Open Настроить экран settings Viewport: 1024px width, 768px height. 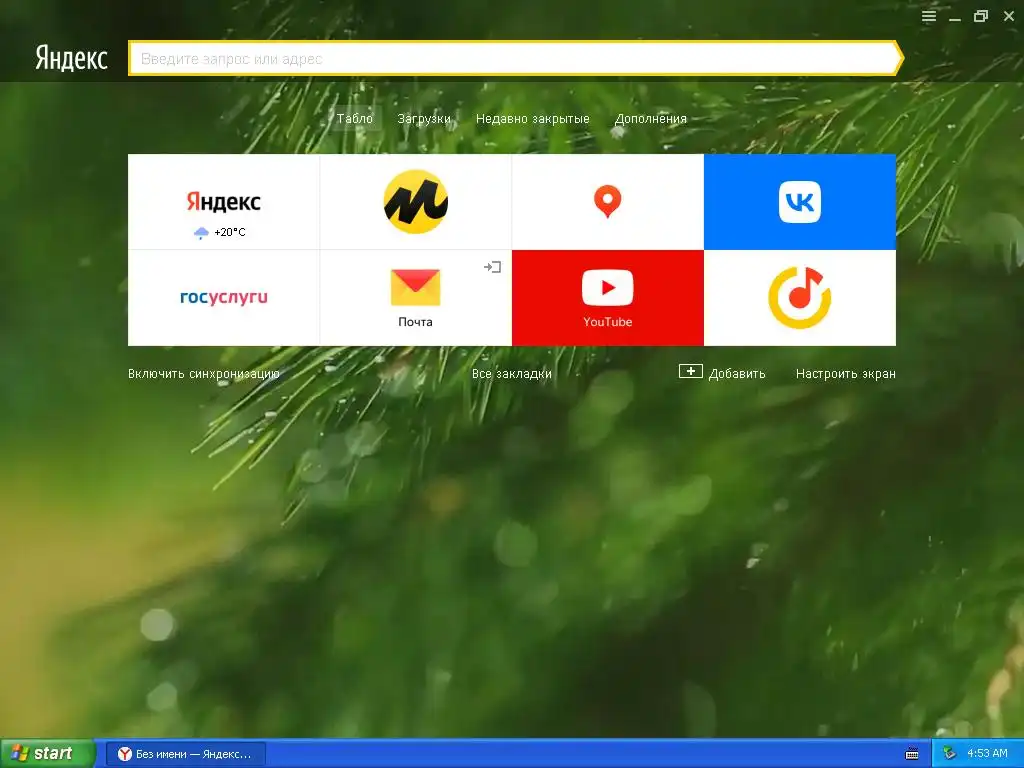846,374
